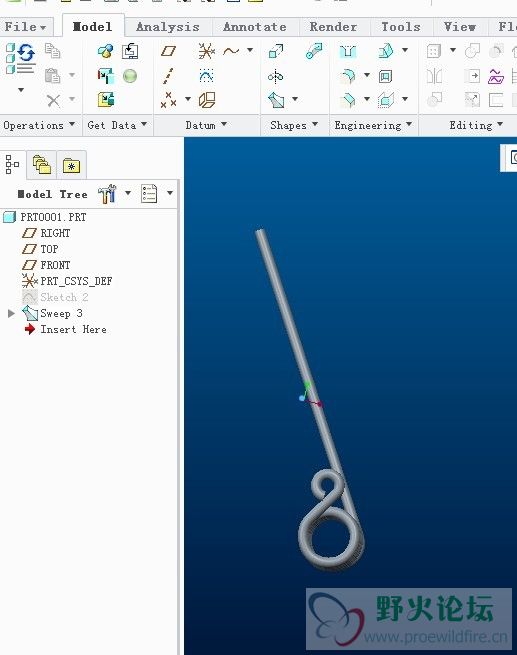The width and height of the screenshot is (517, 655).
Task: Select the FRONT datum plane item
Action: pos(55,265)
